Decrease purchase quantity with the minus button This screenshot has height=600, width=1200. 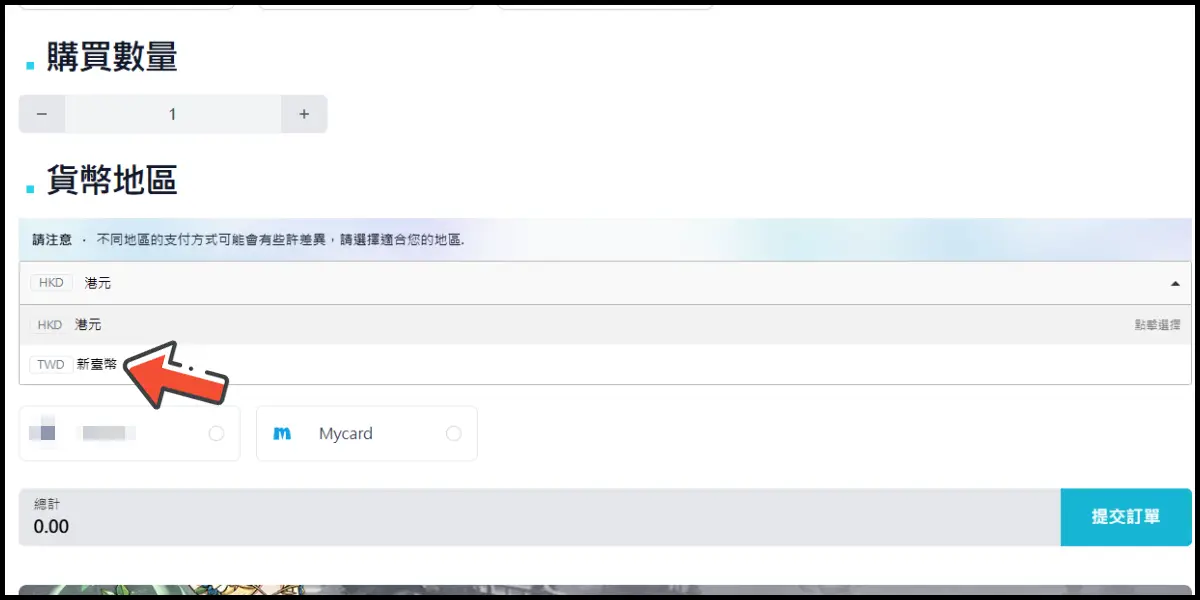(x=42, y=114)
